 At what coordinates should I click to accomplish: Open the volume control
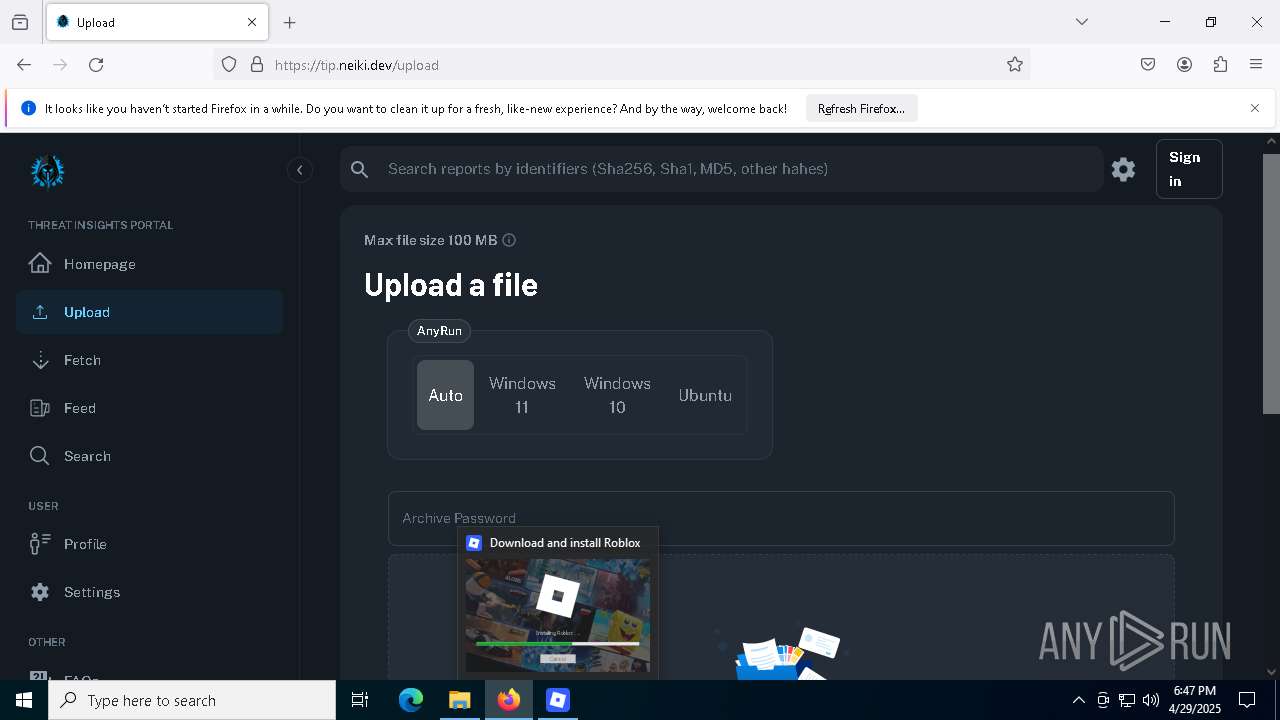tap(1151, 700)
